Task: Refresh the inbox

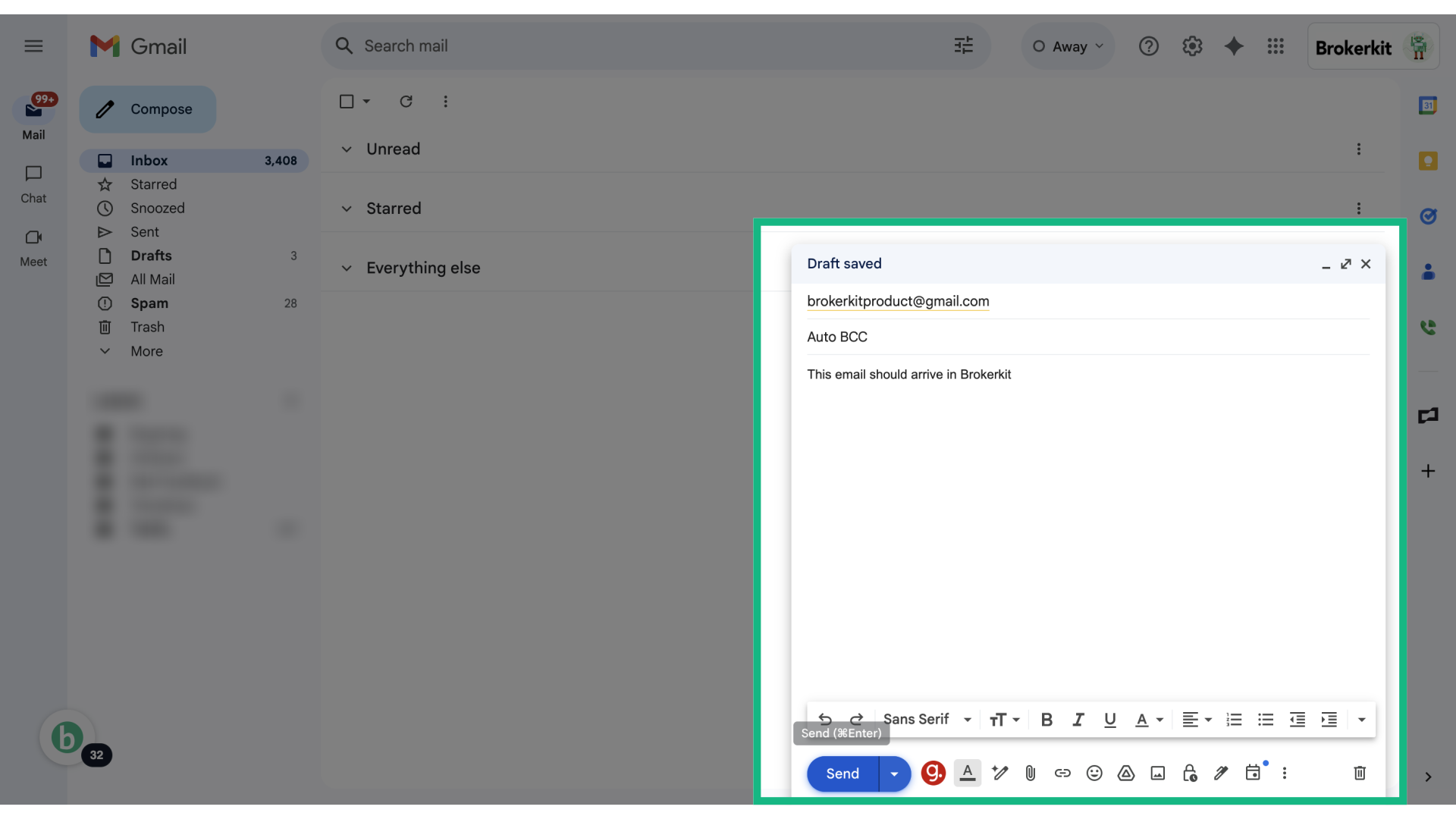Action: (x=406, y=102)
